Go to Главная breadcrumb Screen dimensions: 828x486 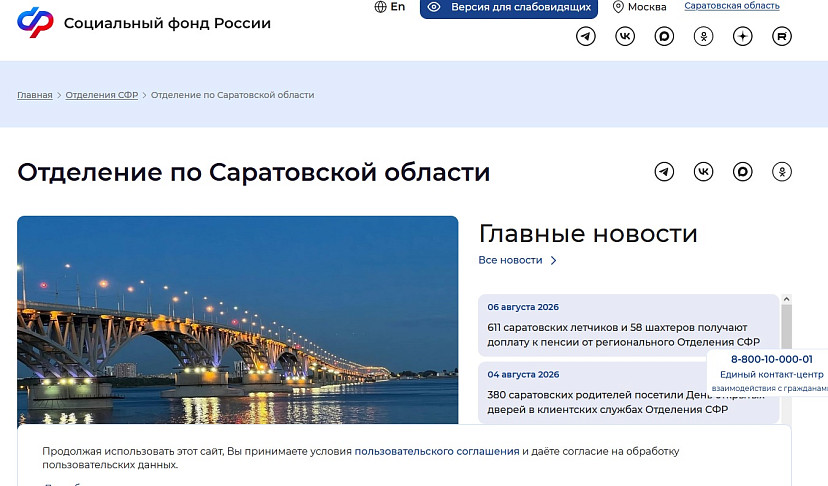coord(35,95)
